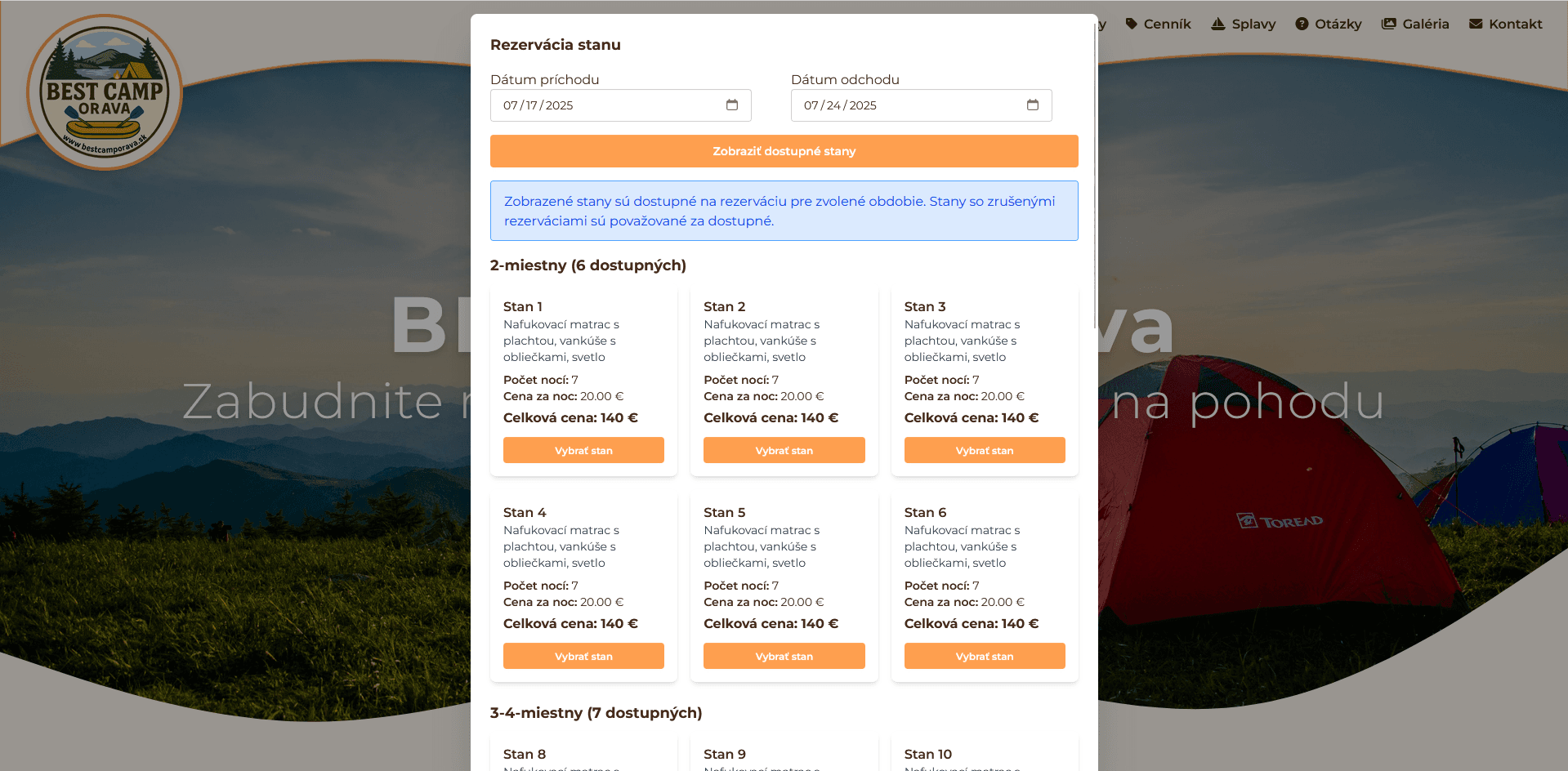Click the reservation modal's vertical scrollbar
Viewport: 1568px width, 771px height.
pos(1095,163)
